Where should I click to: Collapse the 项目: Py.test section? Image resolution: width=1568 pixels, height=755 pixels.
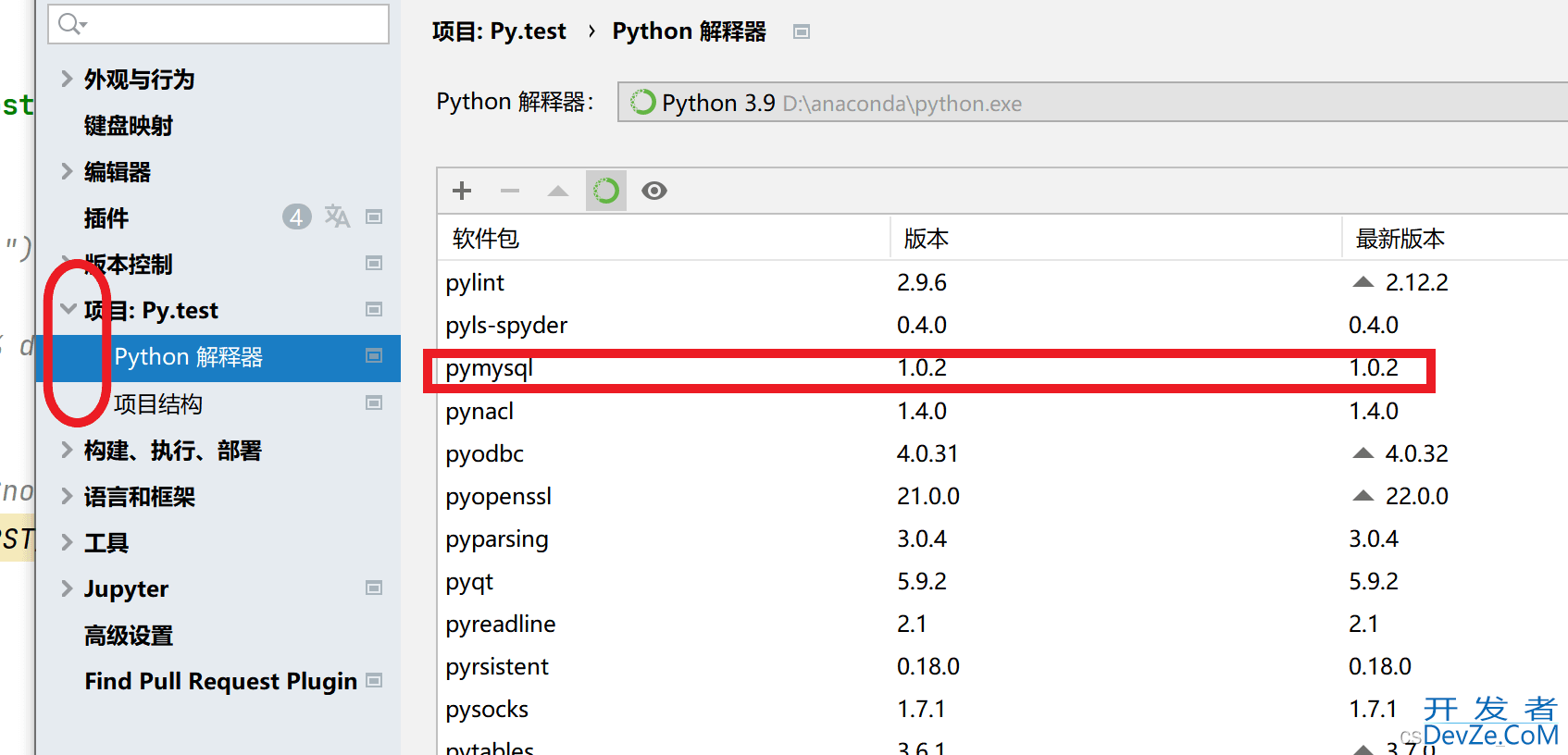(68, 309)
